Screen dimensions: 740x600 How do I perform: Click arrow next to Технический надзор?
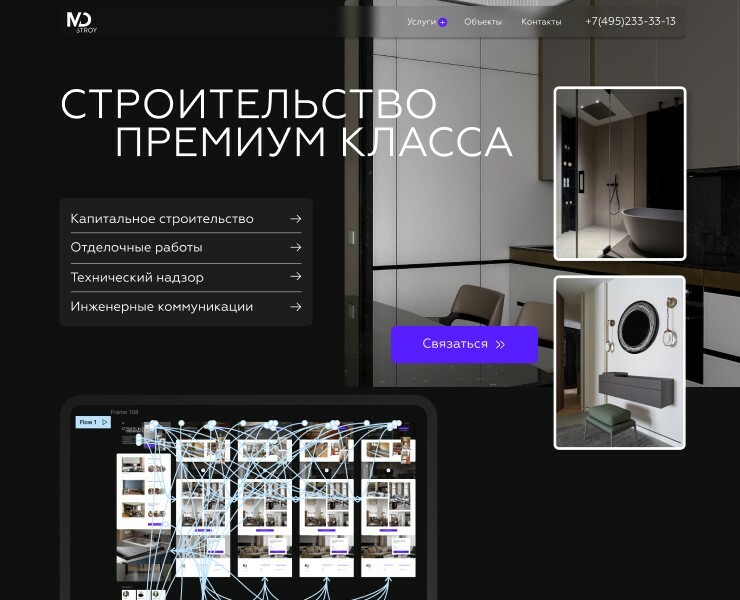click(x=295, y=277)
